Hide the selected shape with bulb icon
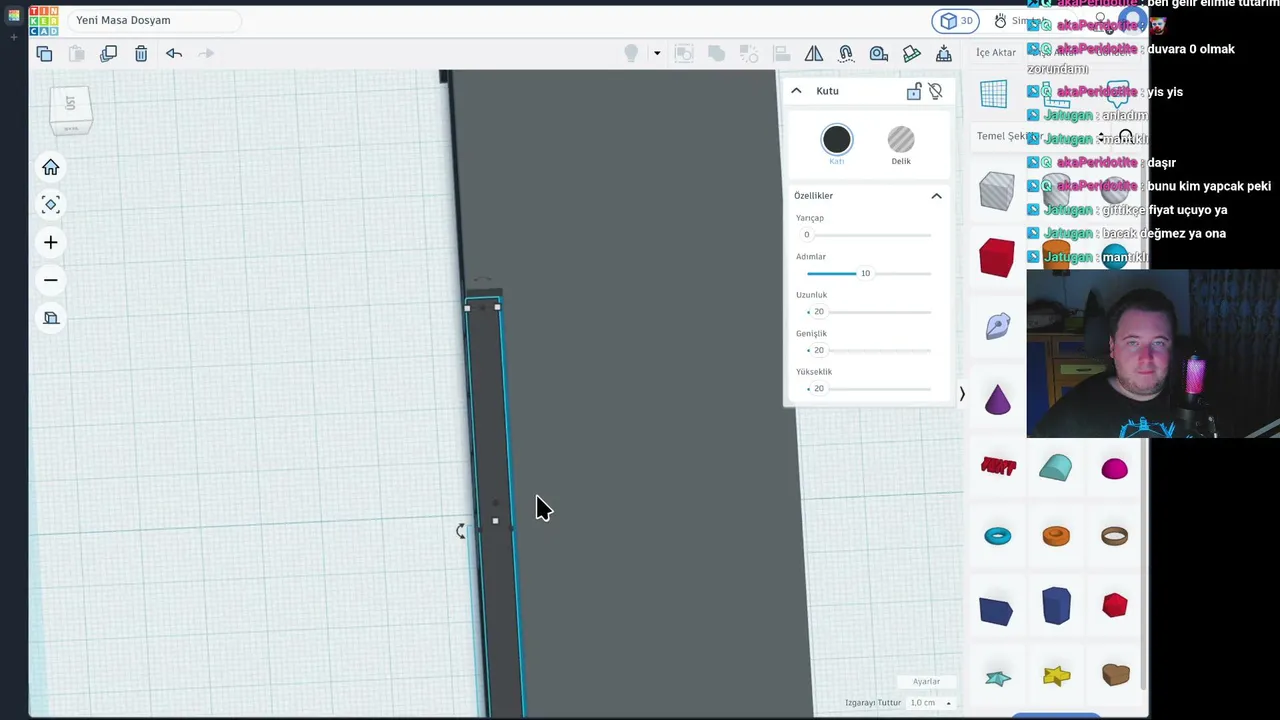This screenshot has width=1280, height=720. point(935,92)
